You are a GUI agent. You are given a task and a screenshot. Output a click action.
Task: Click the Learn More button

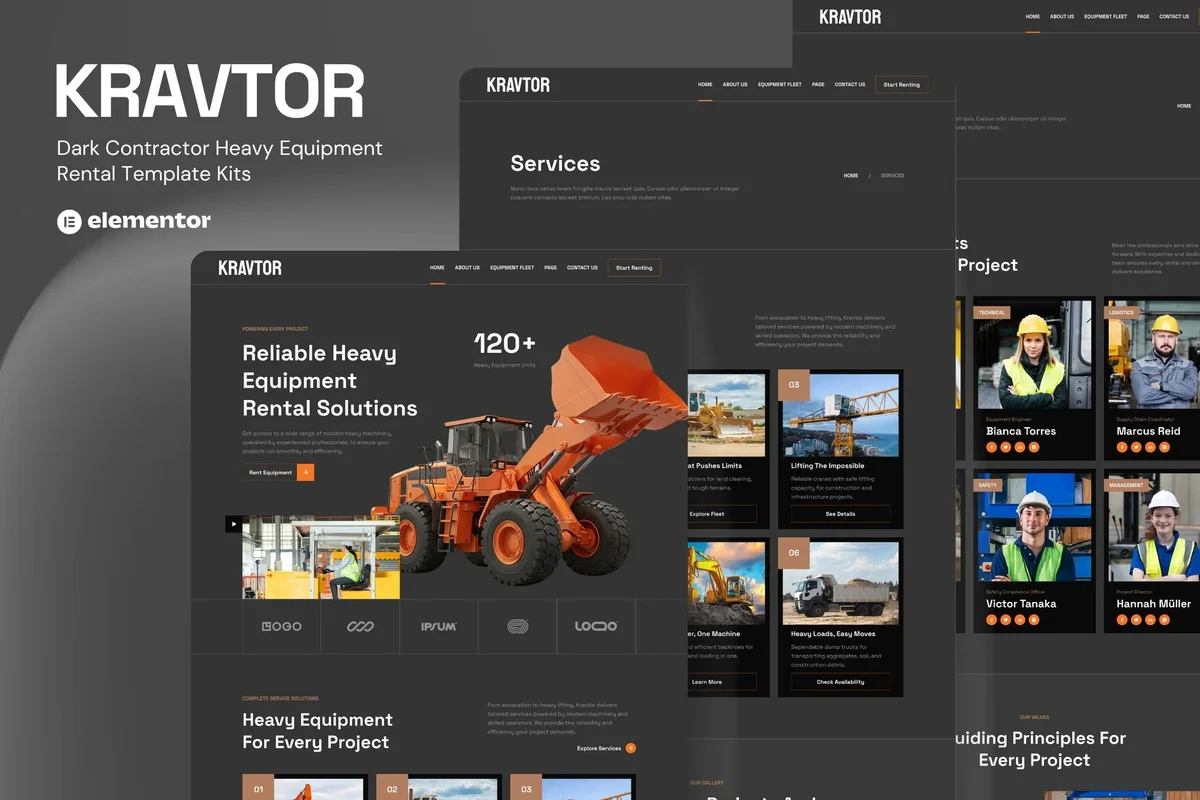pyautogui.click(x=721, y=682)
